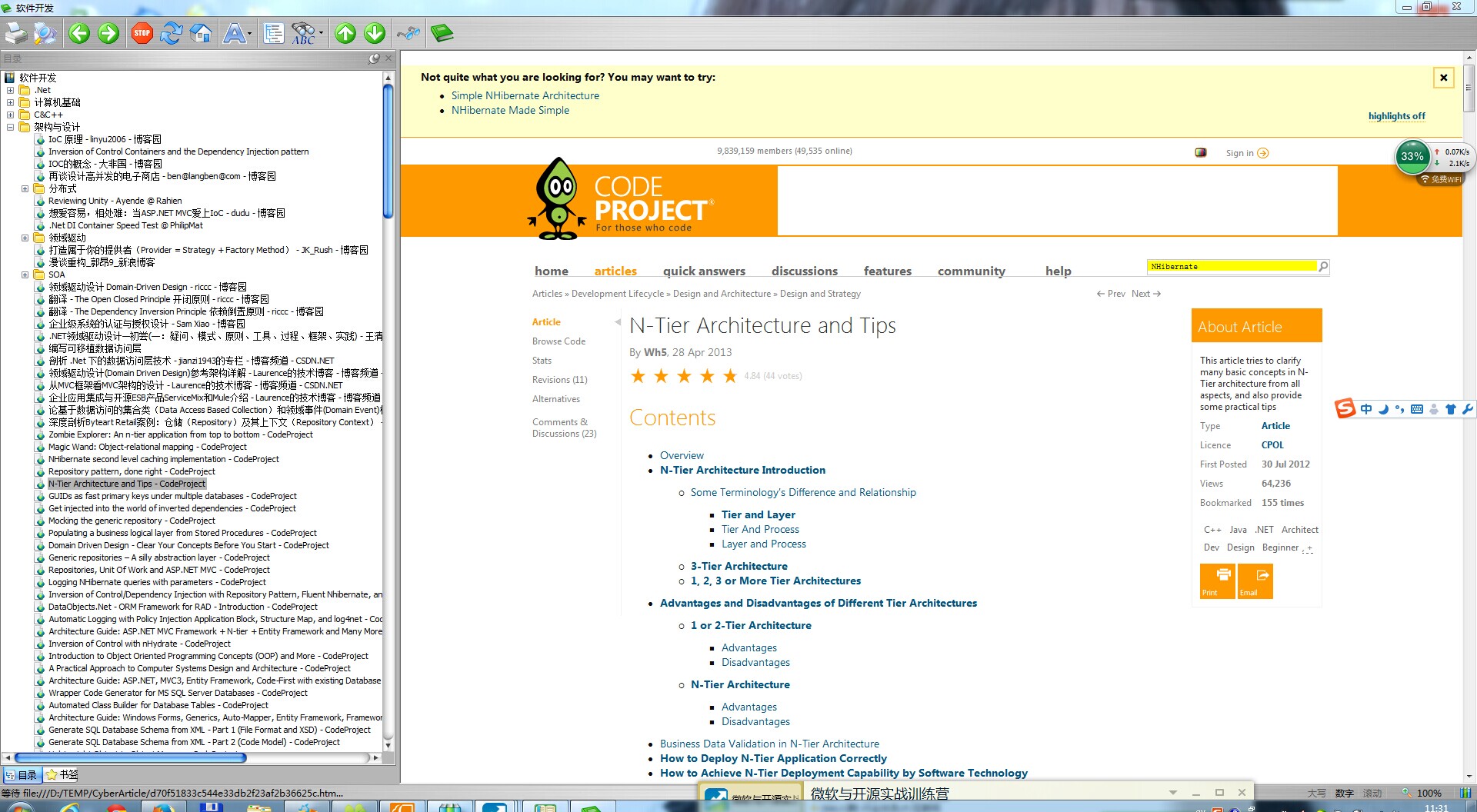
Task: Click the first orange rating star
Action: point(638,376)
